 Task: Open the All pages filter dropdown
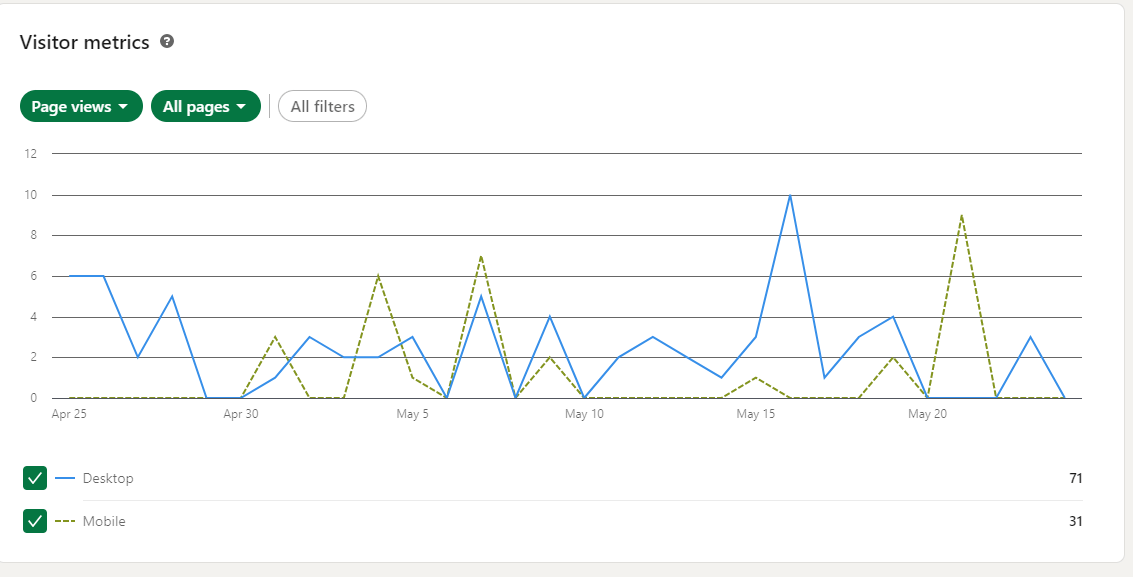click(x=205, y=106)
